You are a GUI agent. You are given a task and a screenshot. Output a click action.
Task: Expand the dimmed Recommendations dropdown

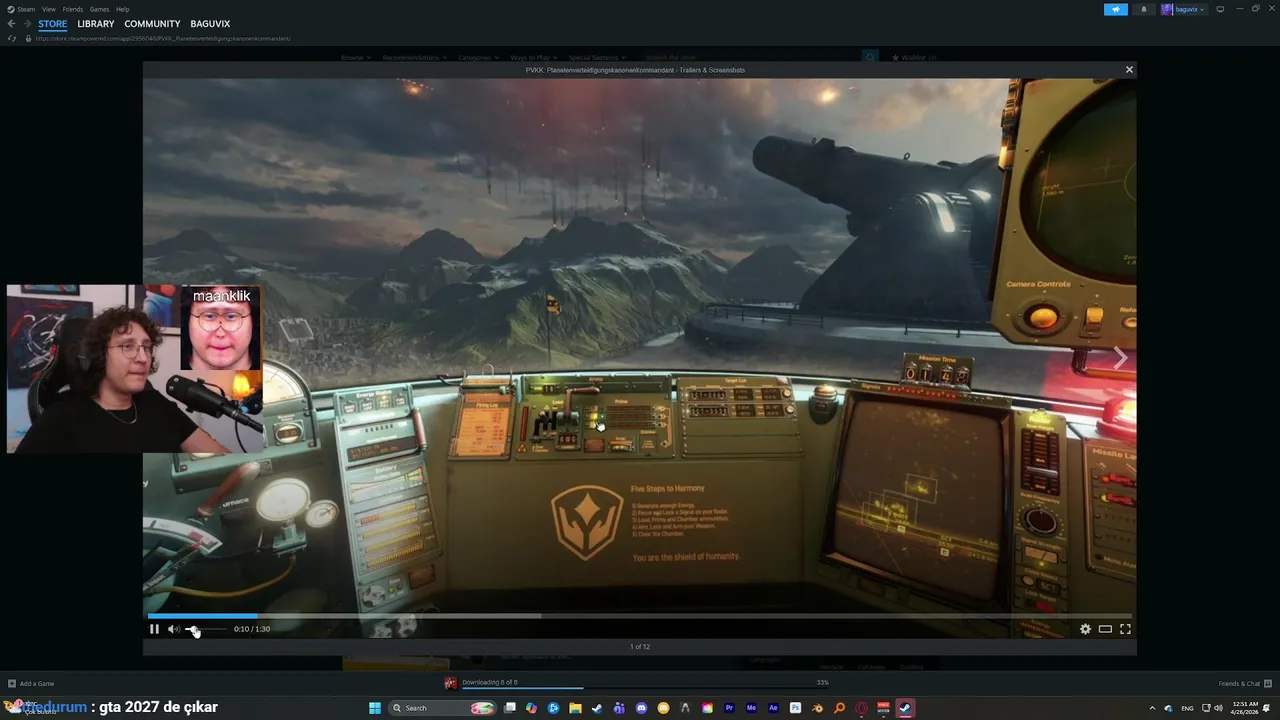point(414,58)
